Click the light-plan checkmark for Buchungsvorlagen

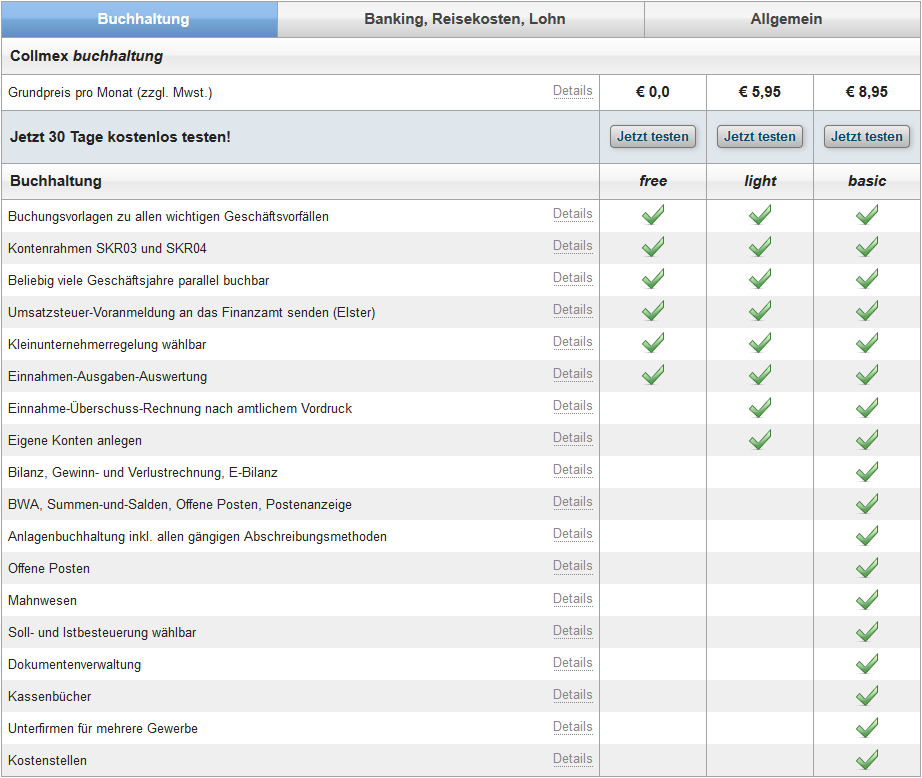(x=760, y=215)
